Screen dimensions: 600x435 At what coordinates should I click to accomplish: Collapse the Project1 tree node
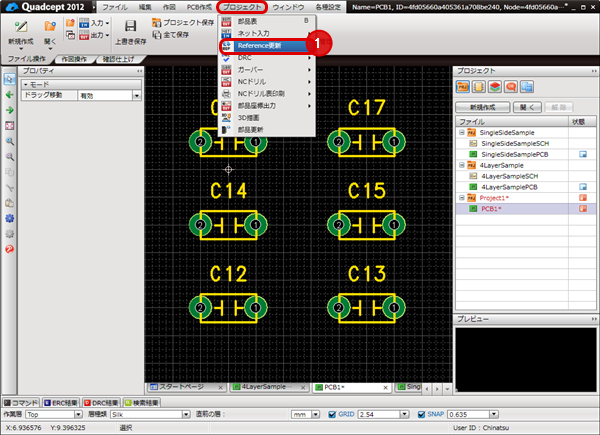point(462,198)
